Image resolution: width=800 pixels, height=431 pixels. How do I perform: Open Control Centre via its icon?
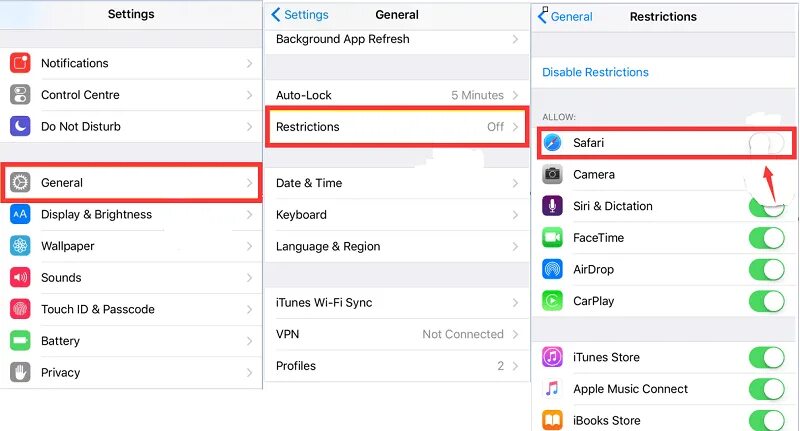click(x=20, y=95)
